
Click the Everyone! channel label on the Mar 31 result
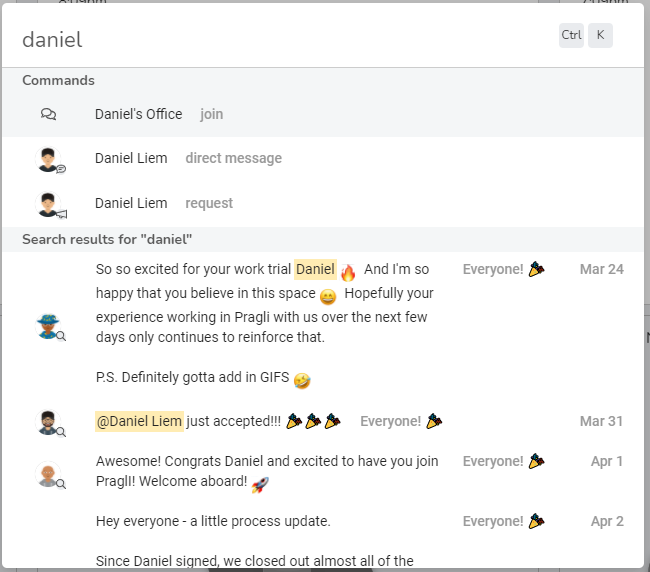click(390, 421)
